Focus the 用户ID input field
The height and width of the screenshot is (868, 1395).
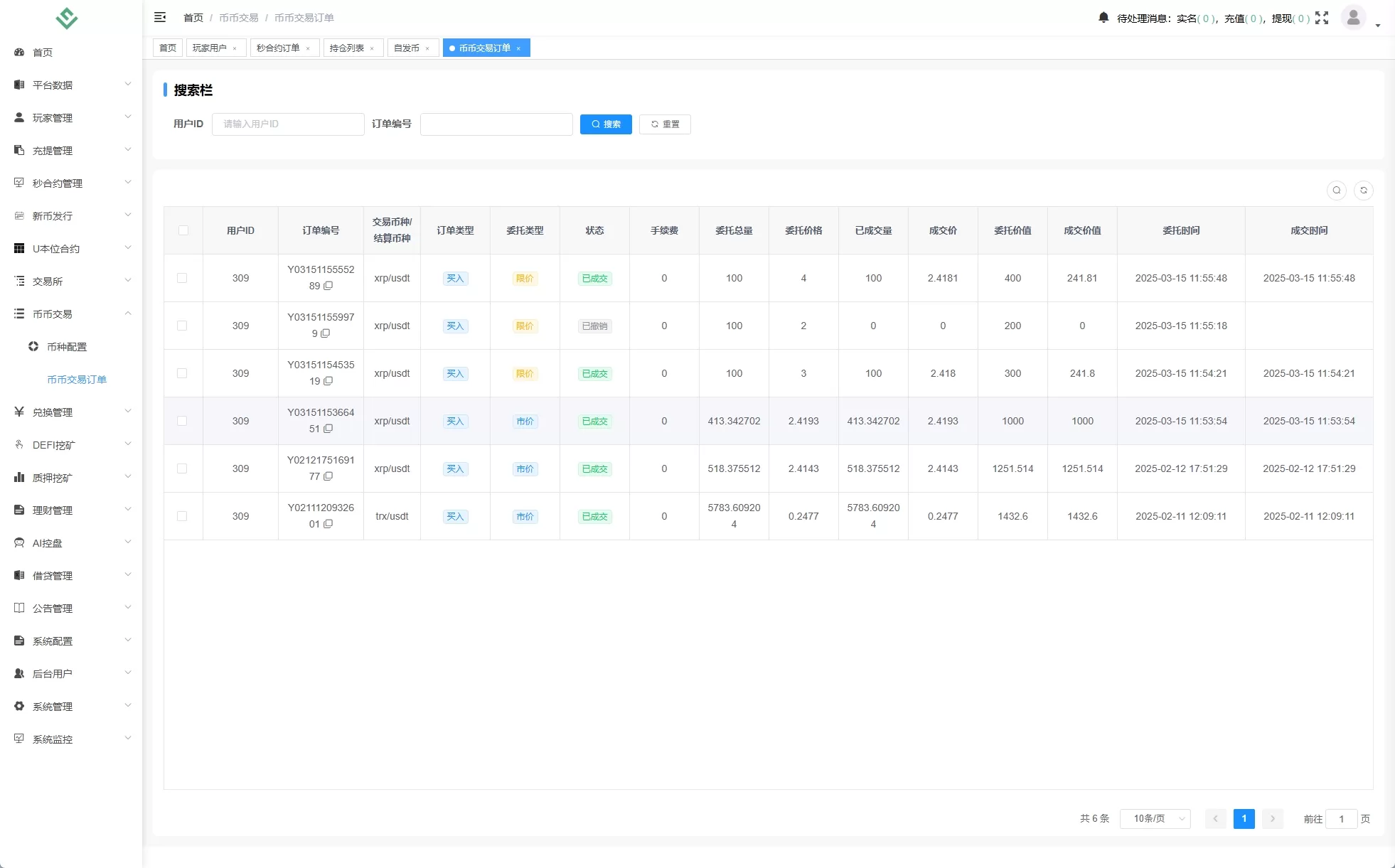click(x=288, y=124)
